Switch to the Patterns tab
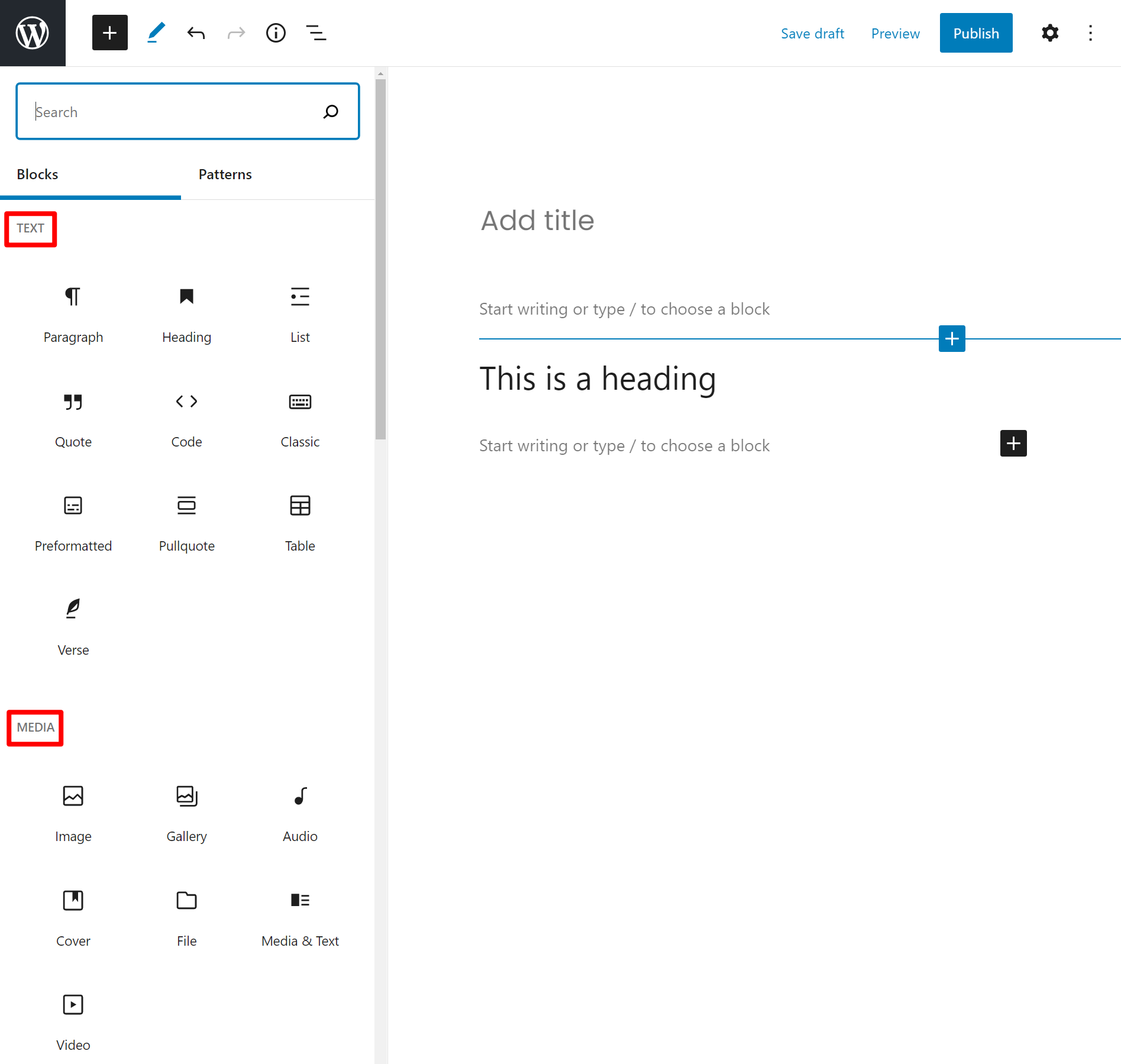 225,174
